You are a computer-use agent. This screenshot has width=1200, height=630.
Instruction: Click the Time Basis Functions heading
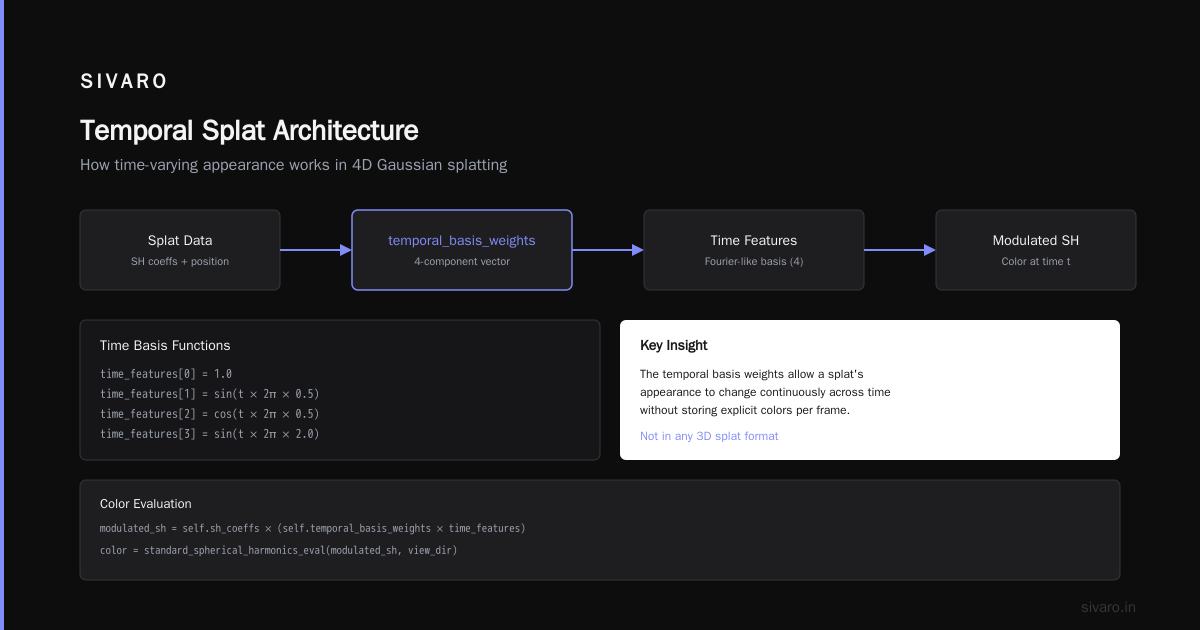(x=165, y=345)
